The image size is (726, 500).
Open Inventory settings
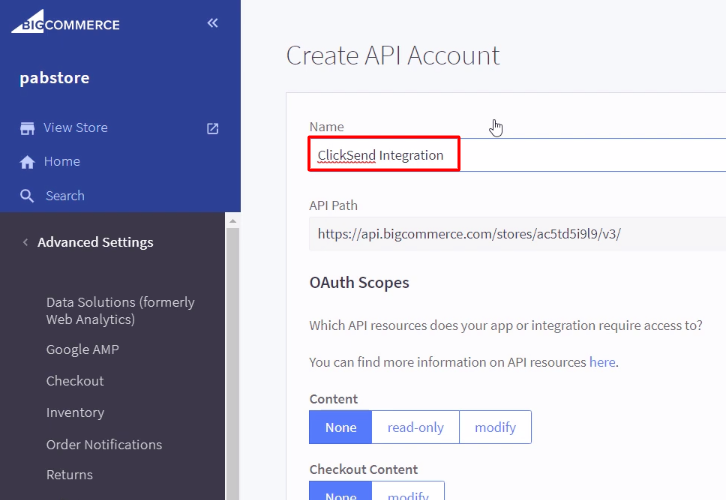[x=75, y=412]
